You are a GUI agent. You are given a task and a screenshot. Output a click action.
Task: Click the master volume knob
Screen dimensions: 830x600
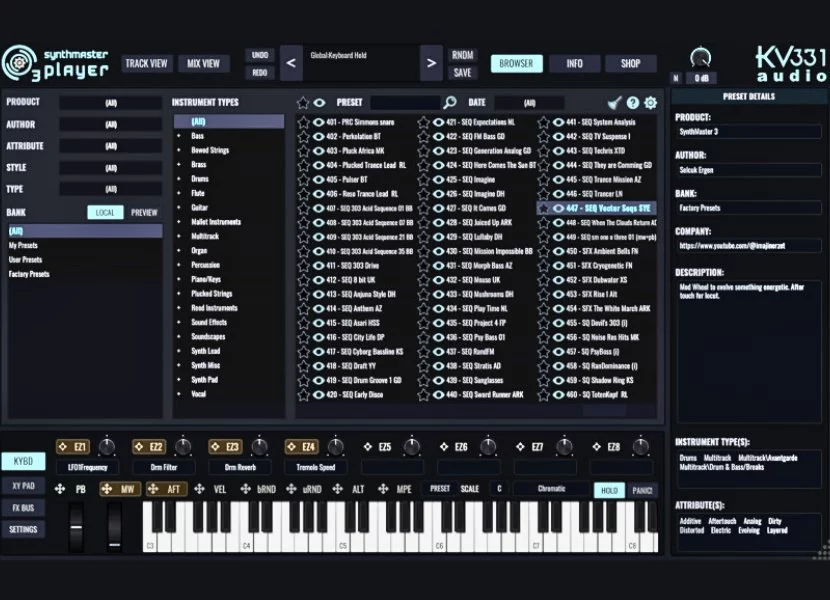click(701, 58)
